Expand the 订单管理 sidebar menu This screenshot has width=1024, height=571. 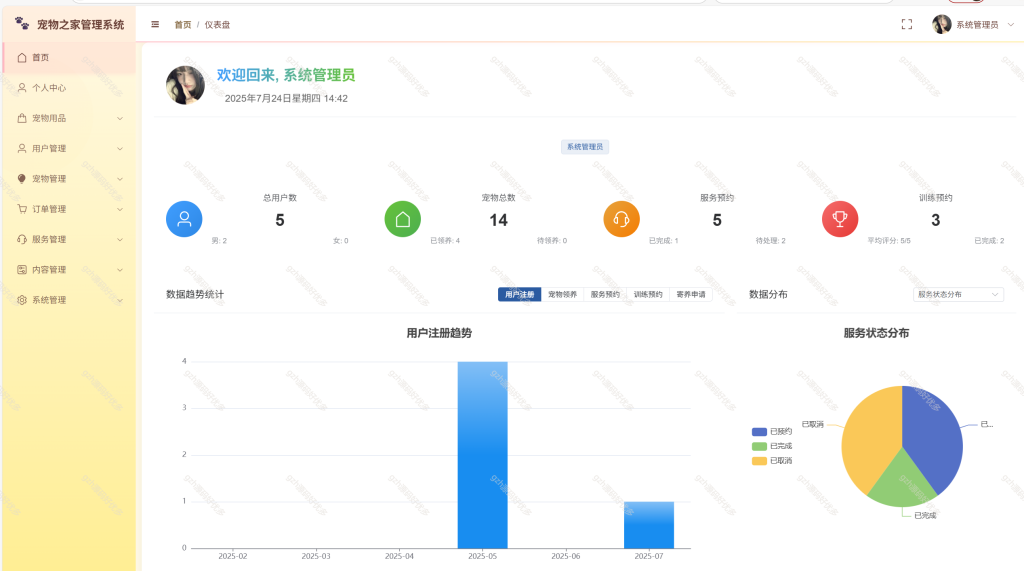[x=69, y=209]
